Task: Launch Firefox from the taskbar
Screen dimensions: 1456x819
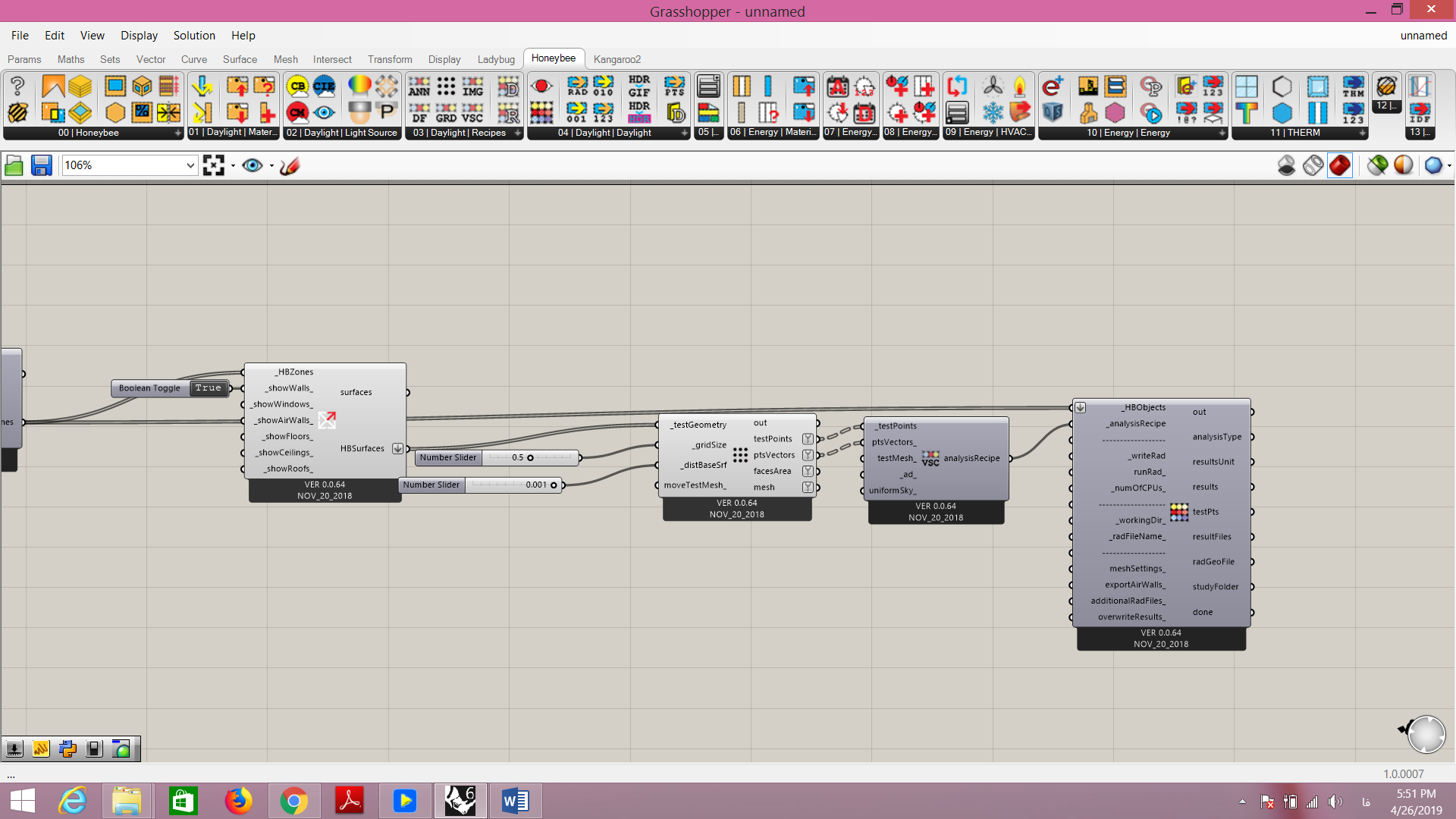Action: point(238,801)
